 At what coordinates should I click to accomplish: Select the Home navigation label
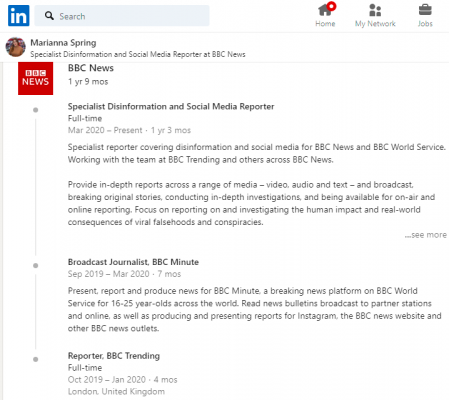pyautogui.click(x=325, y=24)
